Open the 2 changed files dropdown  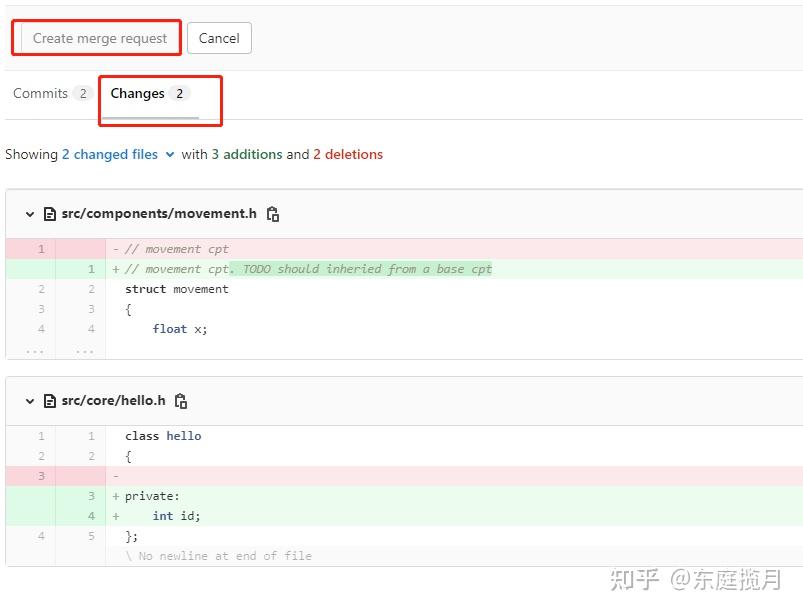pyautogui.click(x=118, y=154)
